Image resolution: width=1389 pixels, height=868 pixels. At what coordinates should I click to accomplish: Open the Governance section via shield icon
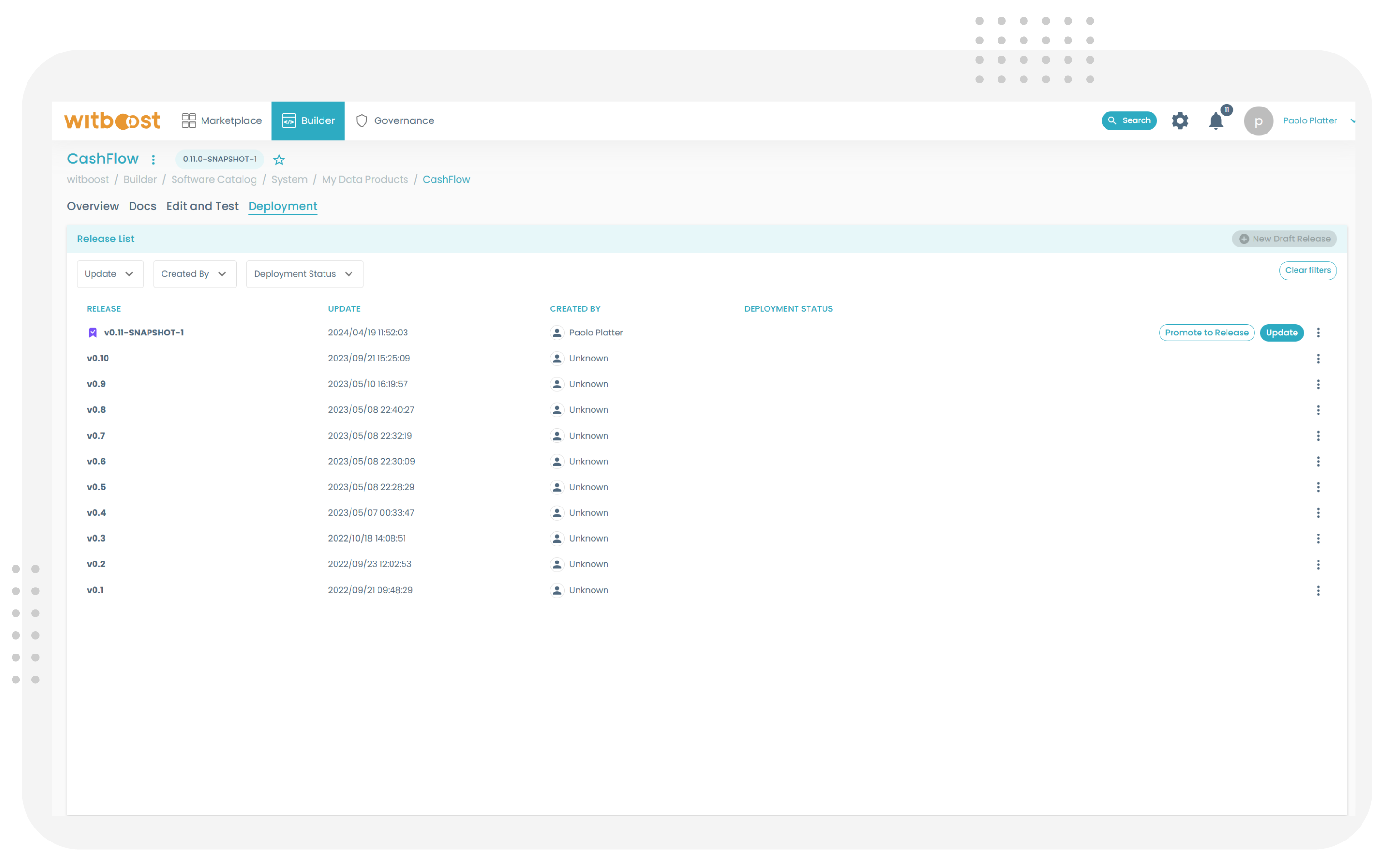pos(361,120)
